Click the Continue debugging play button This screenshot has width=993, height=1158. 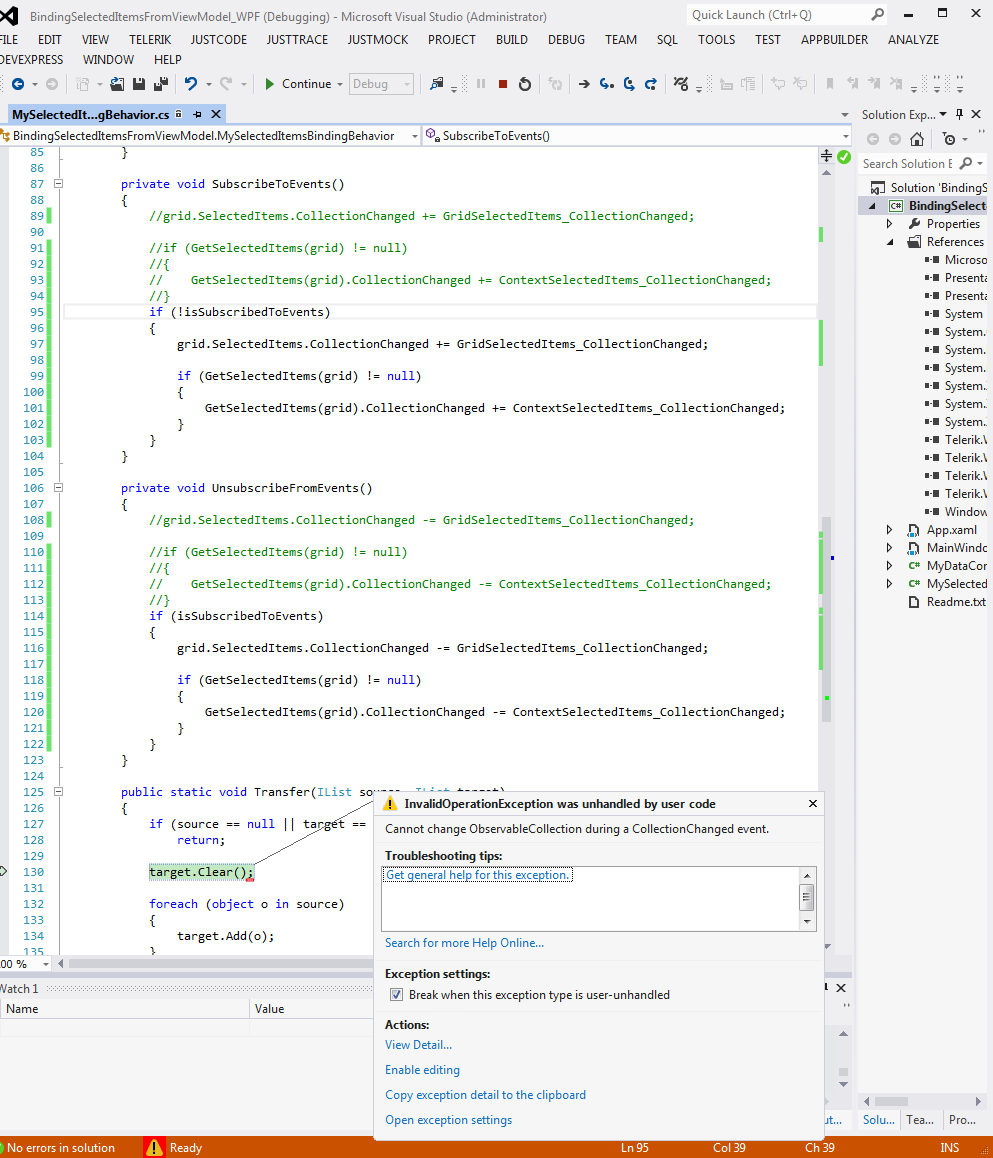270,84
